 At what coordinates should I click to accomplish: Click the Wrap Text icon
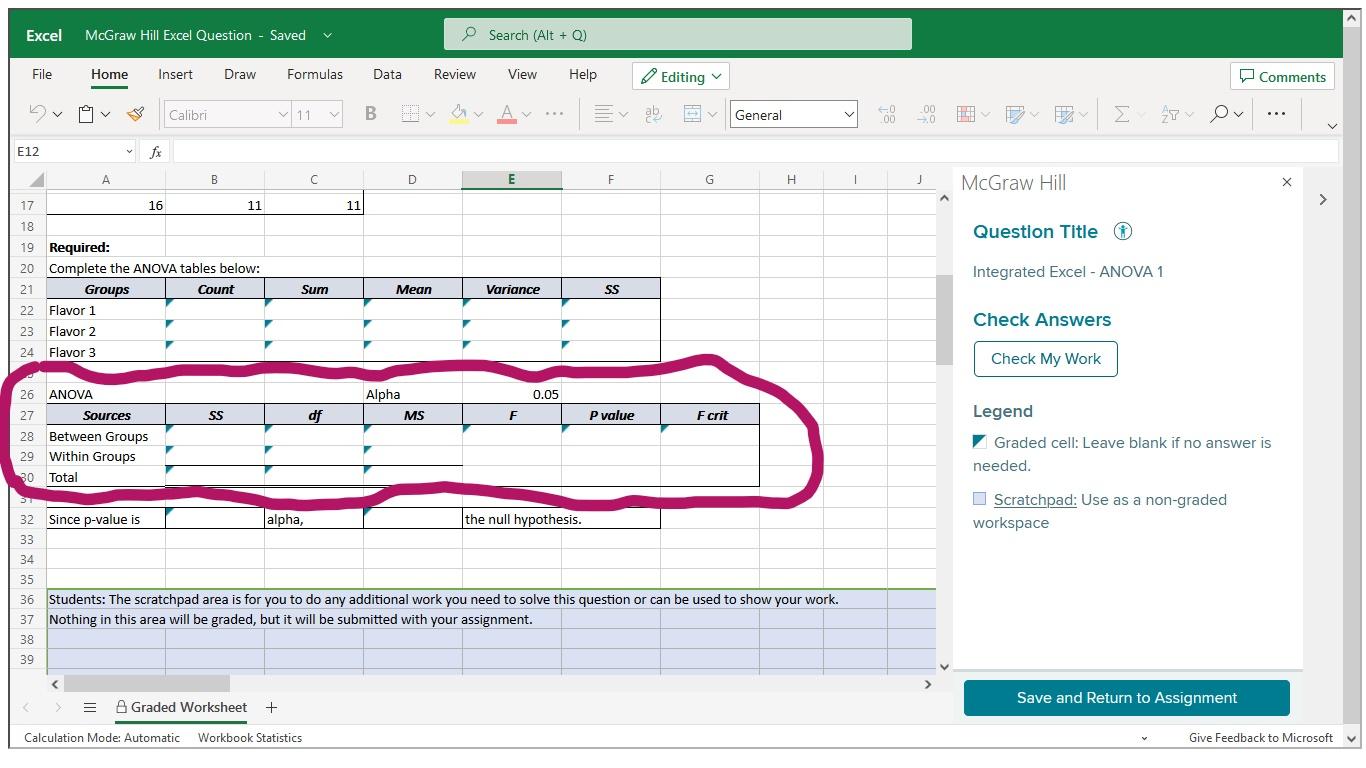[x=653, y=113]
